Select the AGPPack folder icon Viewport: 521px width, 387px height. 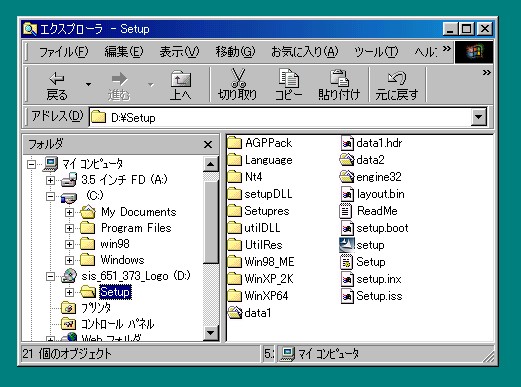[x=234, y=143]
